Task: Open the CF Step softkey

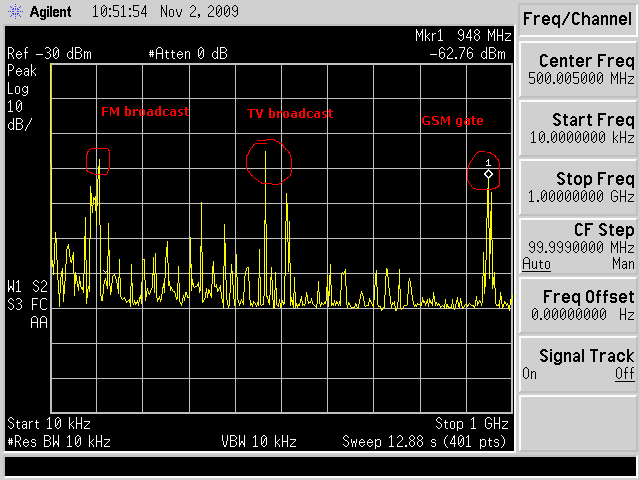Action: (x=578, y=247)
